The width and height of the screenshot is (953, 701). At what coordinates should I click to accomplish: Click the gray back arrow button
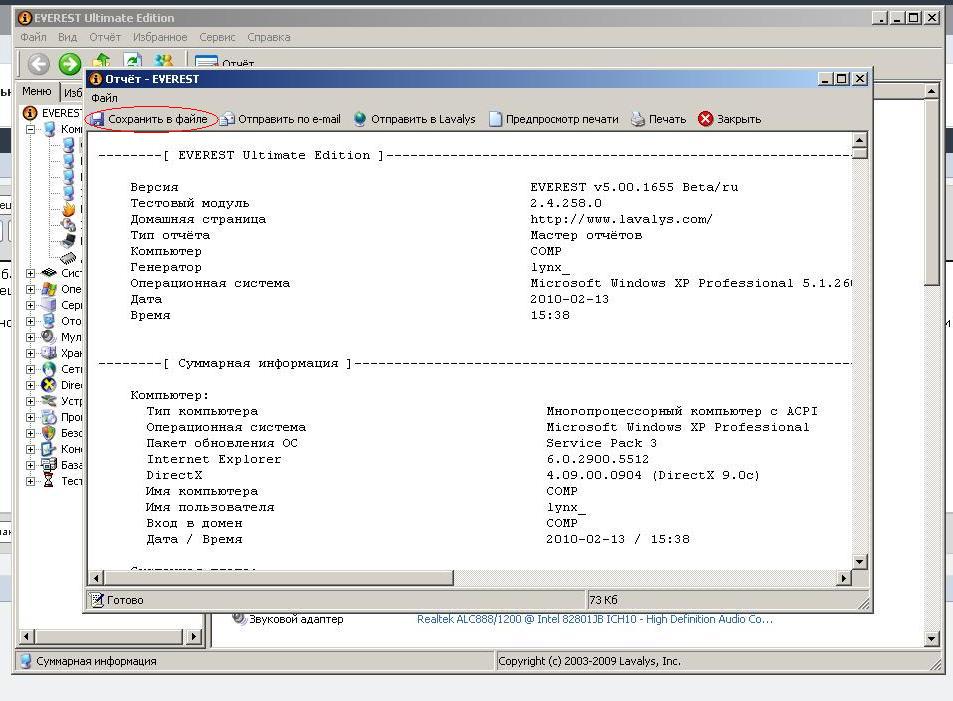point(39,65)
